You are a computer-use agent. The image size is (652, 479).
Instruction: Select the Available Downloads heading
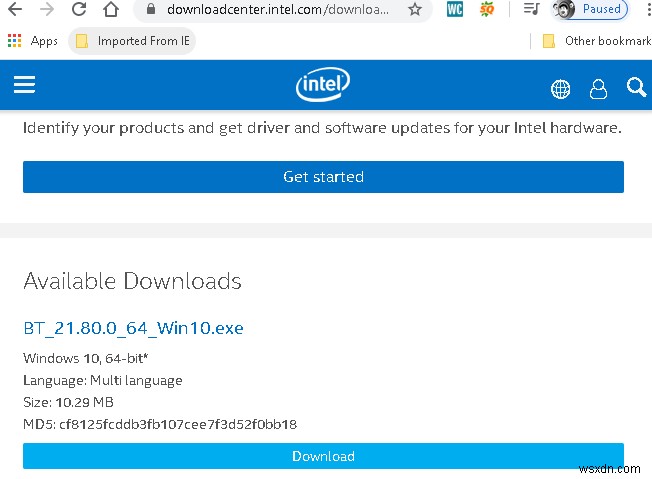(x=132, y=281)
